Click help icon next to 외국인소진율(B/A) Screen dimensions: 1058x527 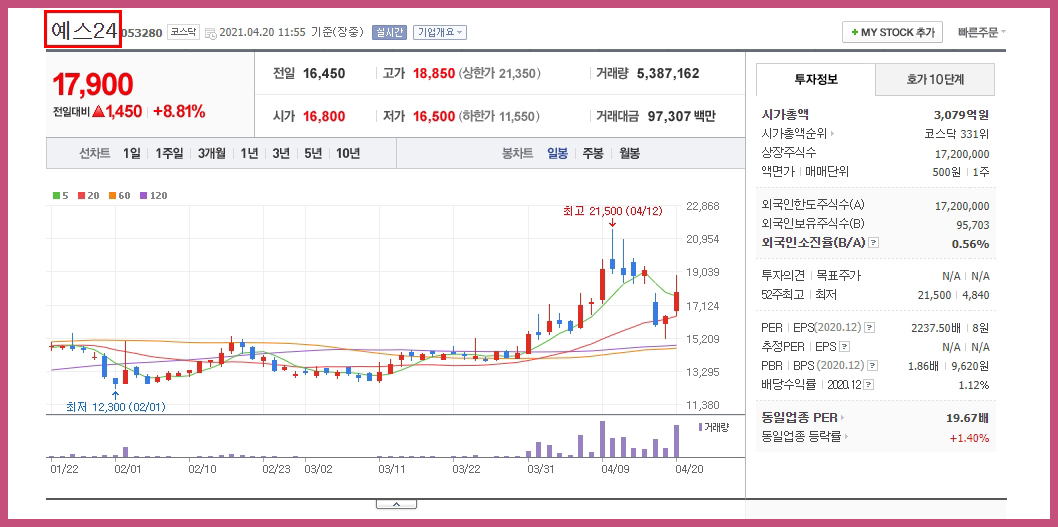[874, 243]
